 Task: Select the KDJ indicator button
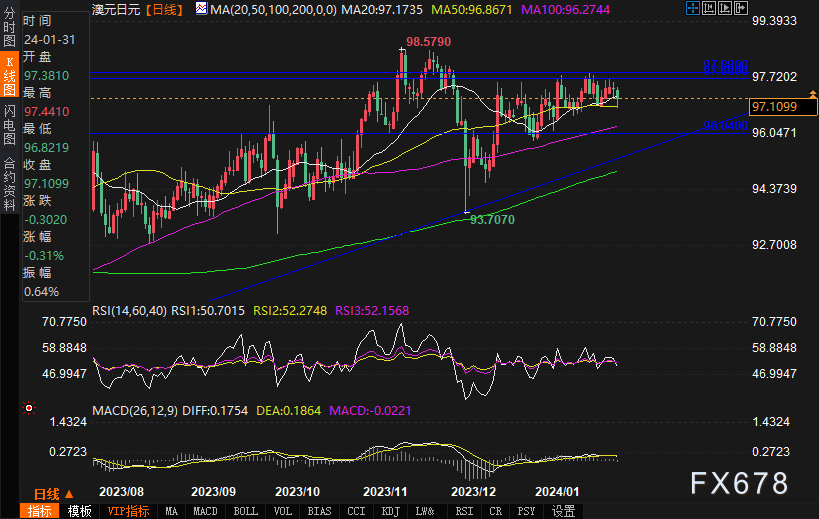point(390,511)
